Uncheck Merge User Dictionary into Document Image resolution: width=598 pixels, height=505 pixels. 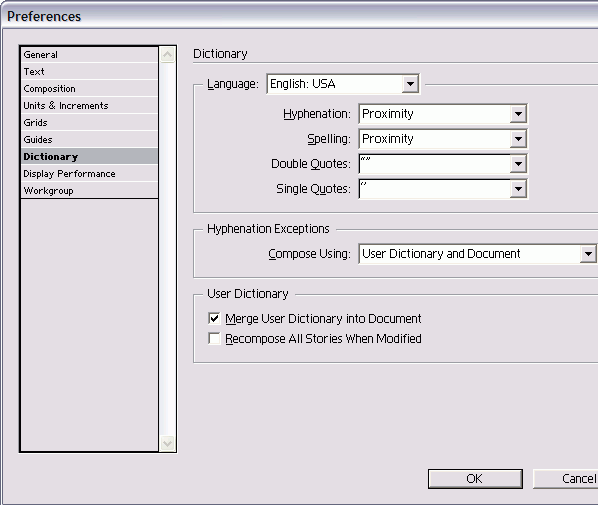tap(214, 318)
